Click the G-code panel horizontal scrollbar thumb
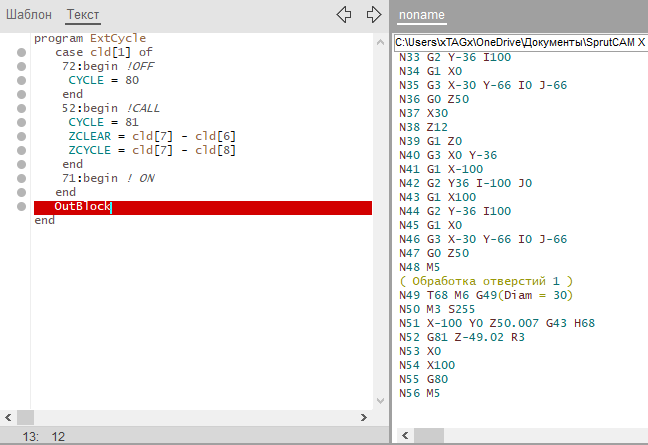This screenshot has width=648, height=445. coord(430,436)
